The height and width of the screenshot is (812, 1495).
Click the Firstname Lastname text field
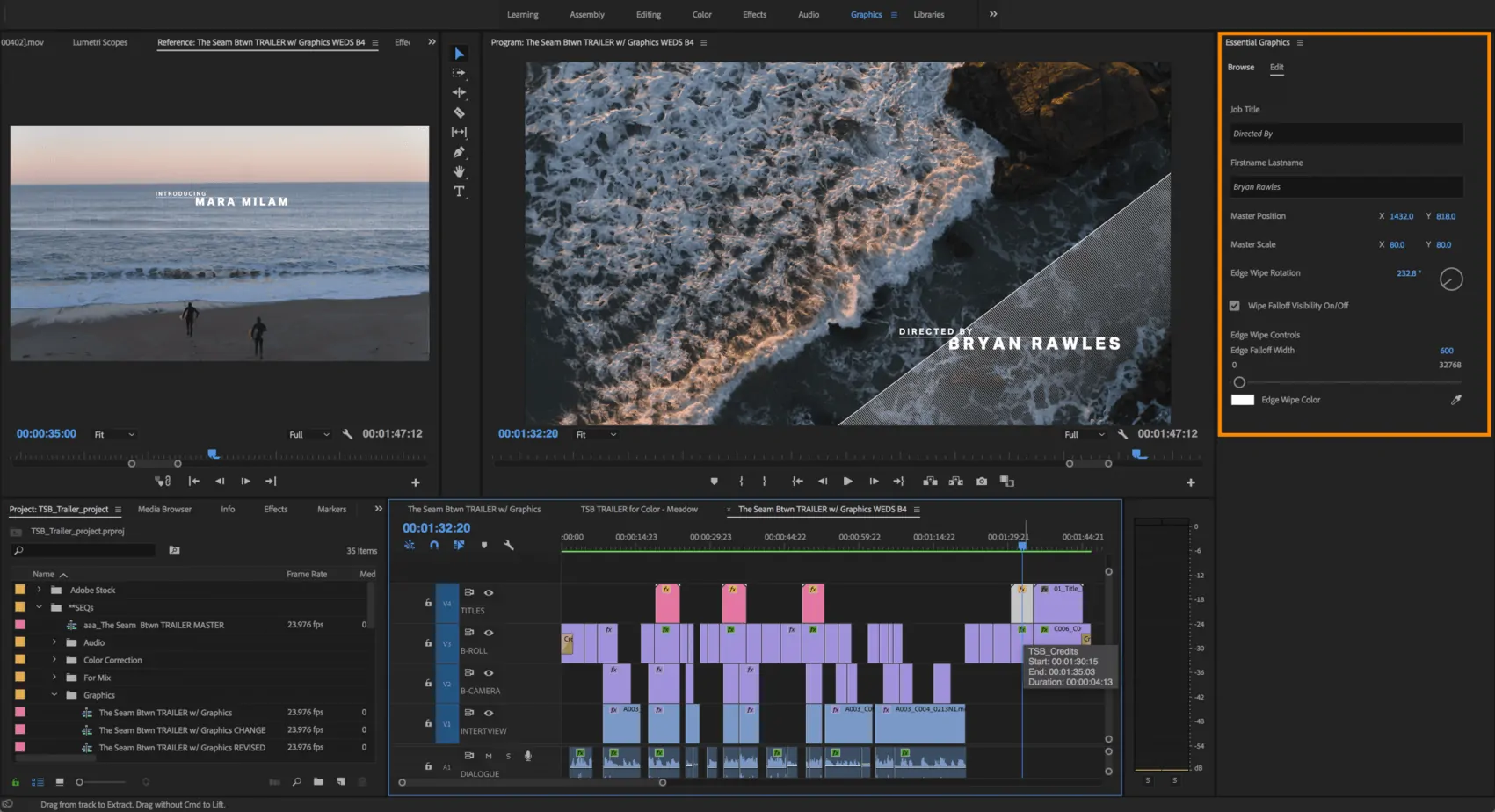click(1345, 186)
